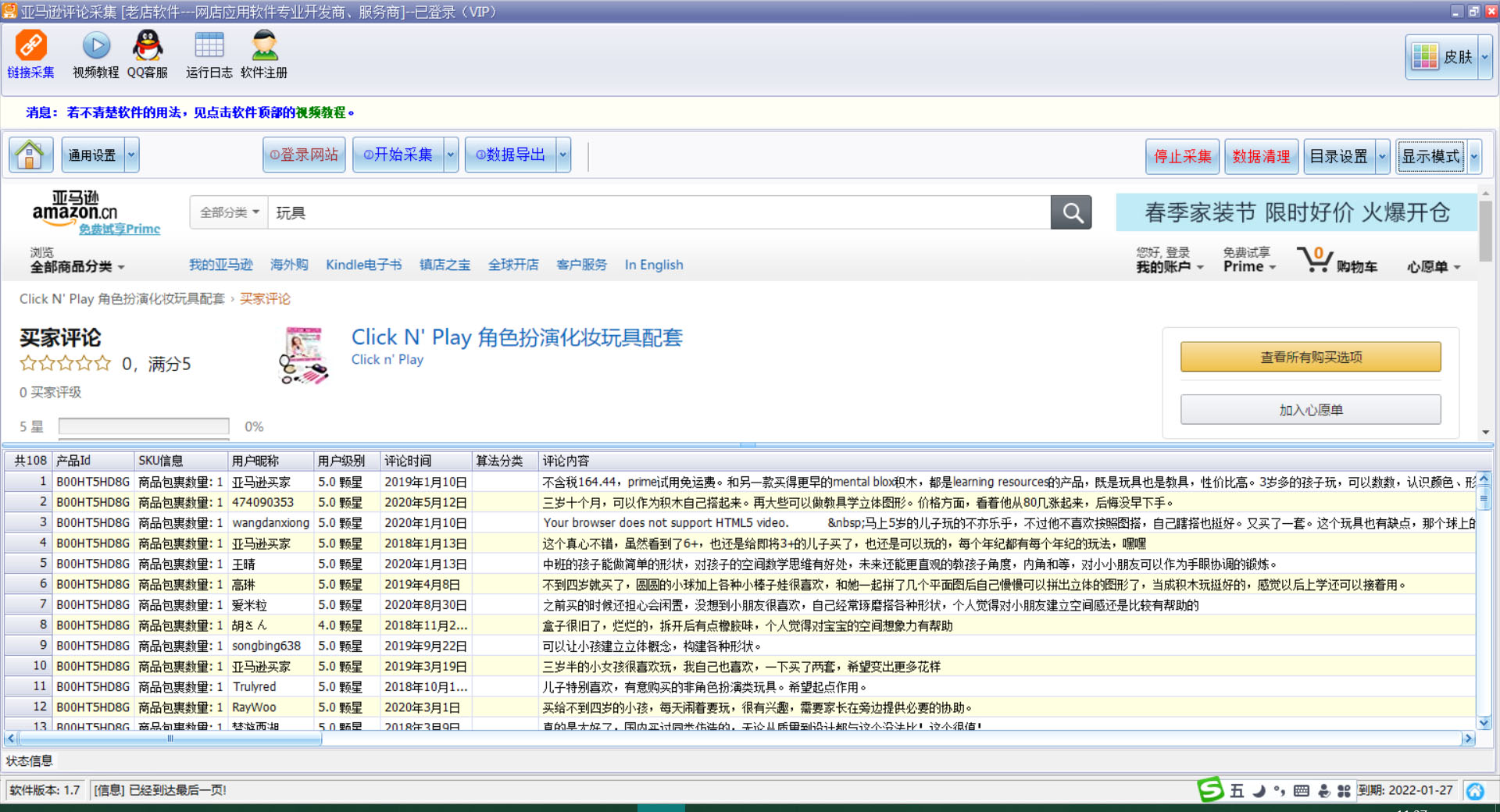Contact QQ客服 support
This screenshot has height=812, width=1500.
tap(148, 55)
